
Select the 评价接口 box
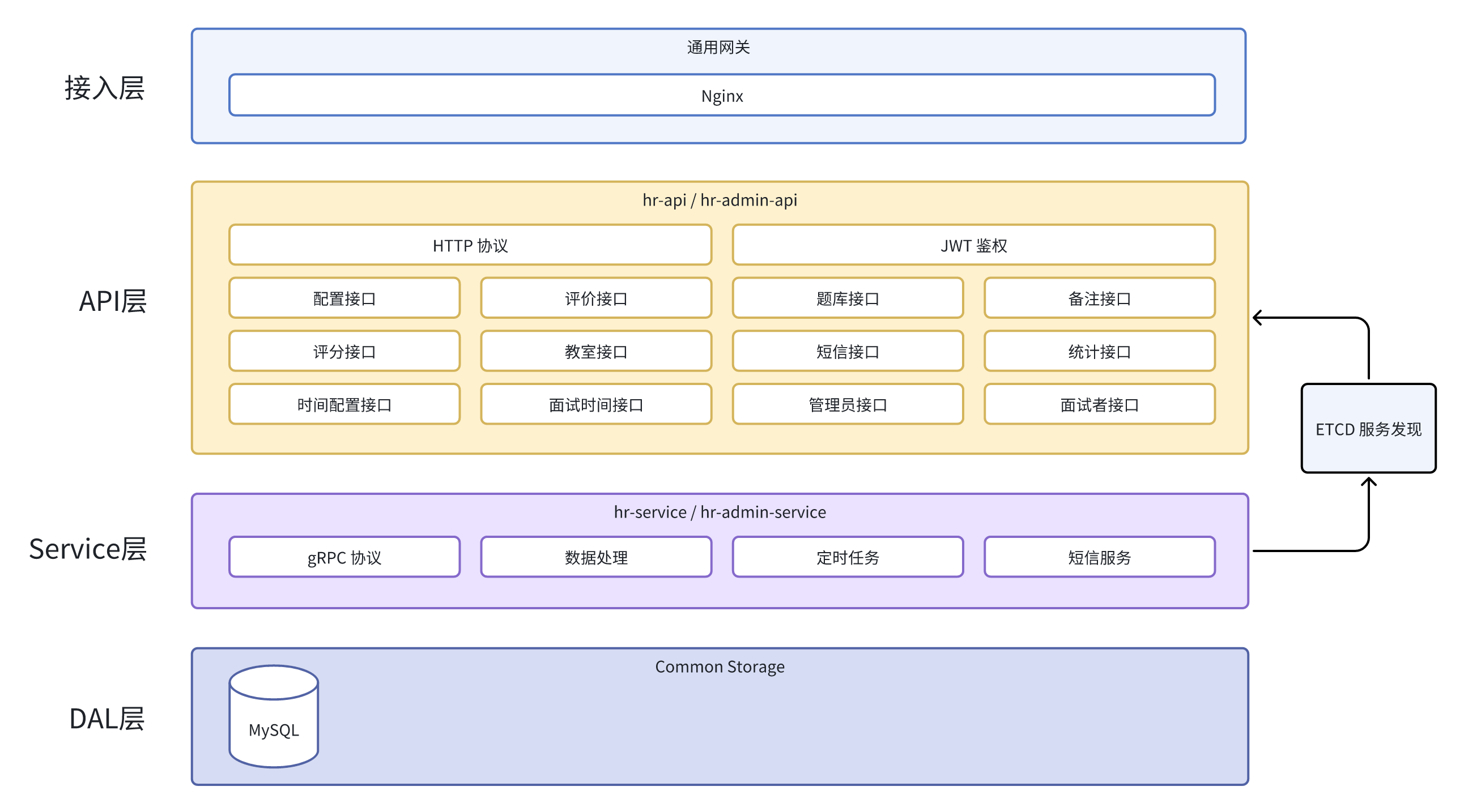point(596,298)
